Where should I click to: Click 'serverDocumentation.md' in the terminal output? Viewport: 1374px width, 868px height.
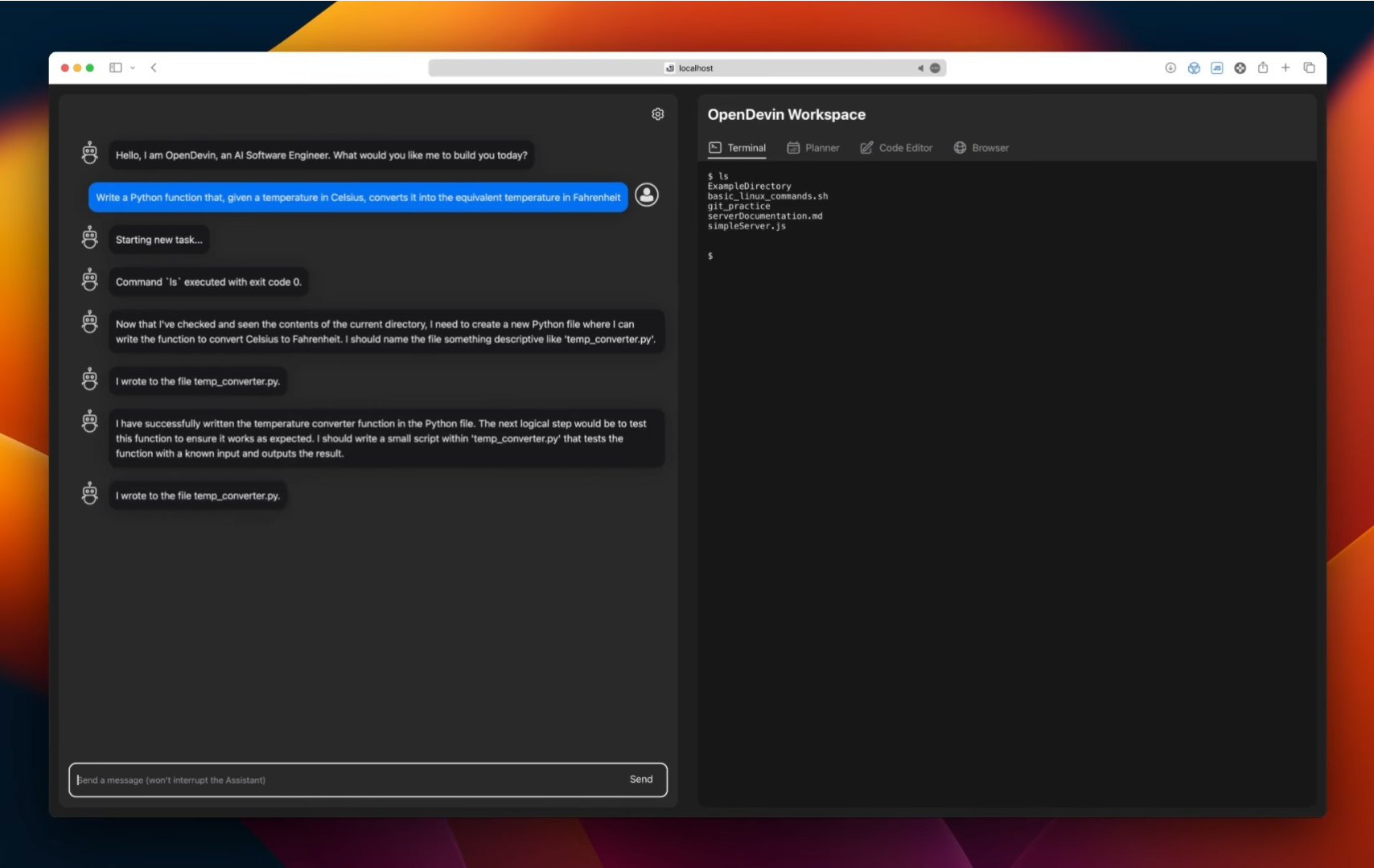click(x=765, y=216)
